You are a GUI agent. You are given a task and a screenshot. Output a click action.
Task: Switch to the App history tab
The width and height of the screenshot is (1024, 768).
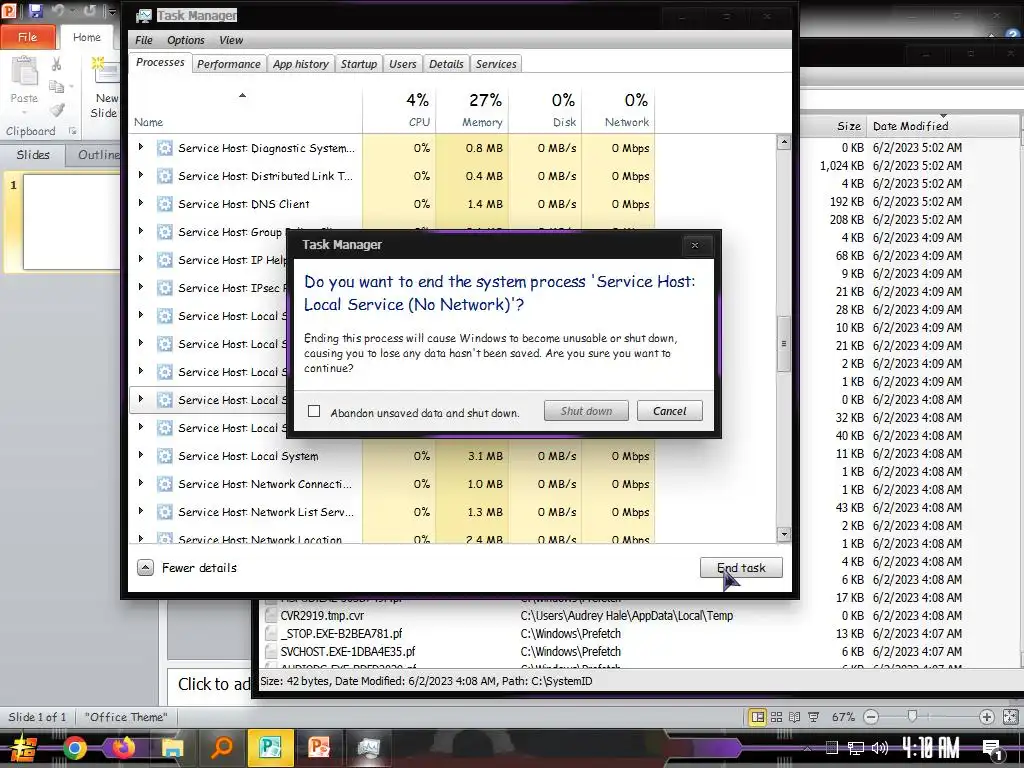300,64
